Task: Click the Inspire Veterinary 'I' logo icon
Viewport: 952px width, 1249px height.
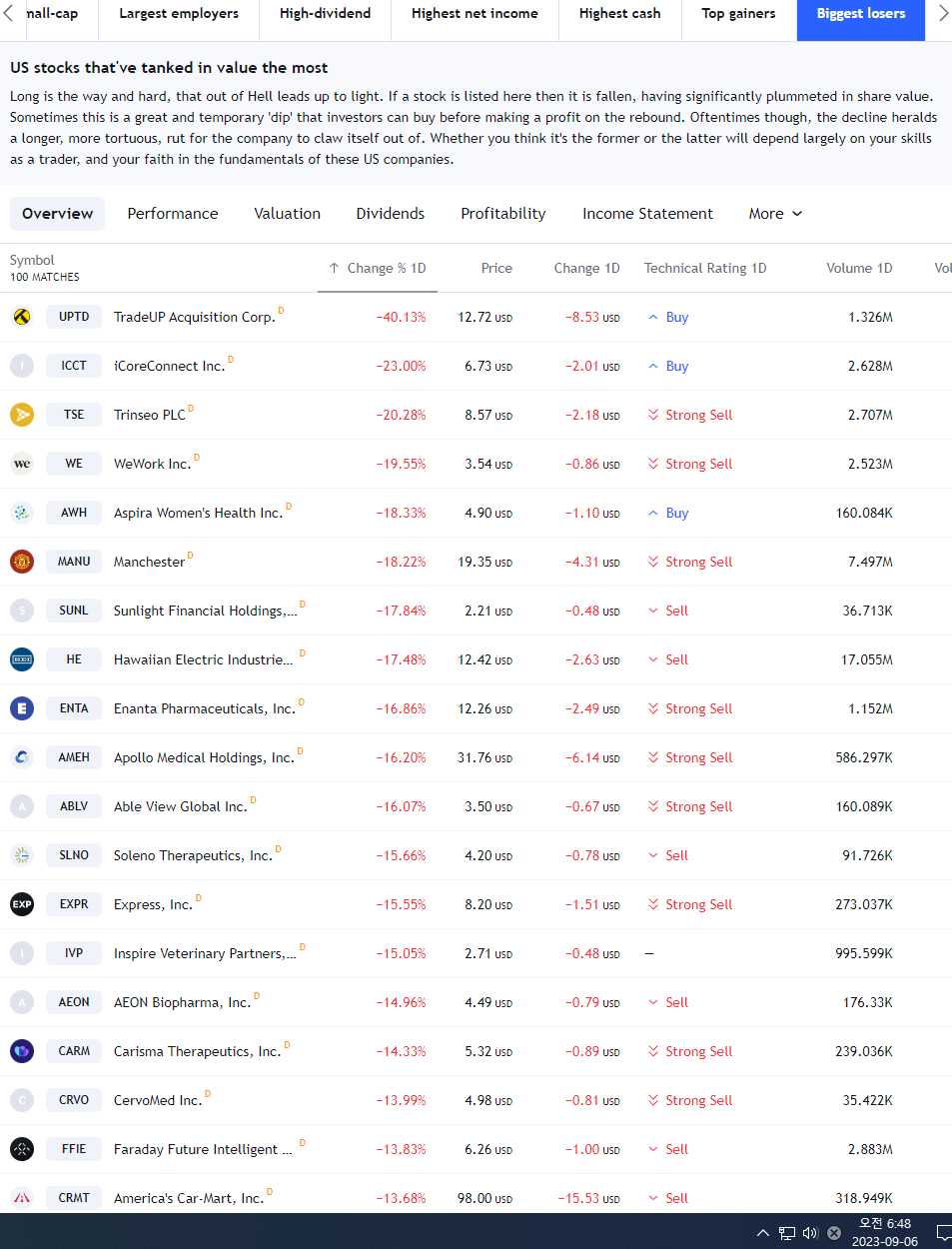Action: [x=22, y=953]
